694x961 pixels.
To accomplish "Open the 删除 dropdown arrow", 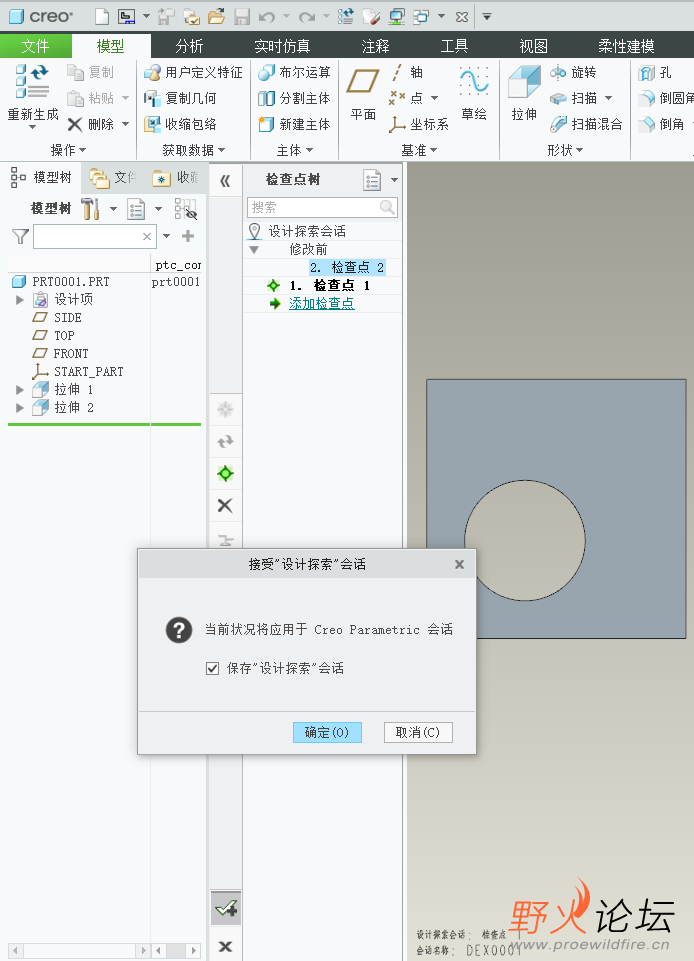I will [x=125, y=124].
